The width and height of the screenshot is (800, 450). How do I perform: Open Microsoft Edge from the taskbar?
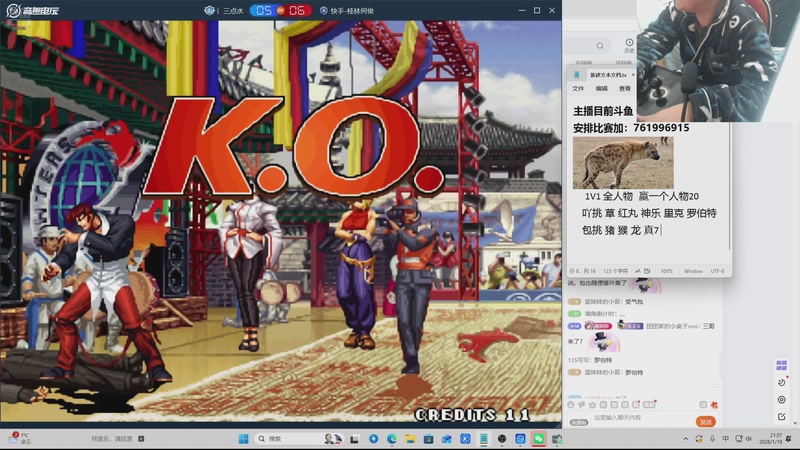point(392,439)
